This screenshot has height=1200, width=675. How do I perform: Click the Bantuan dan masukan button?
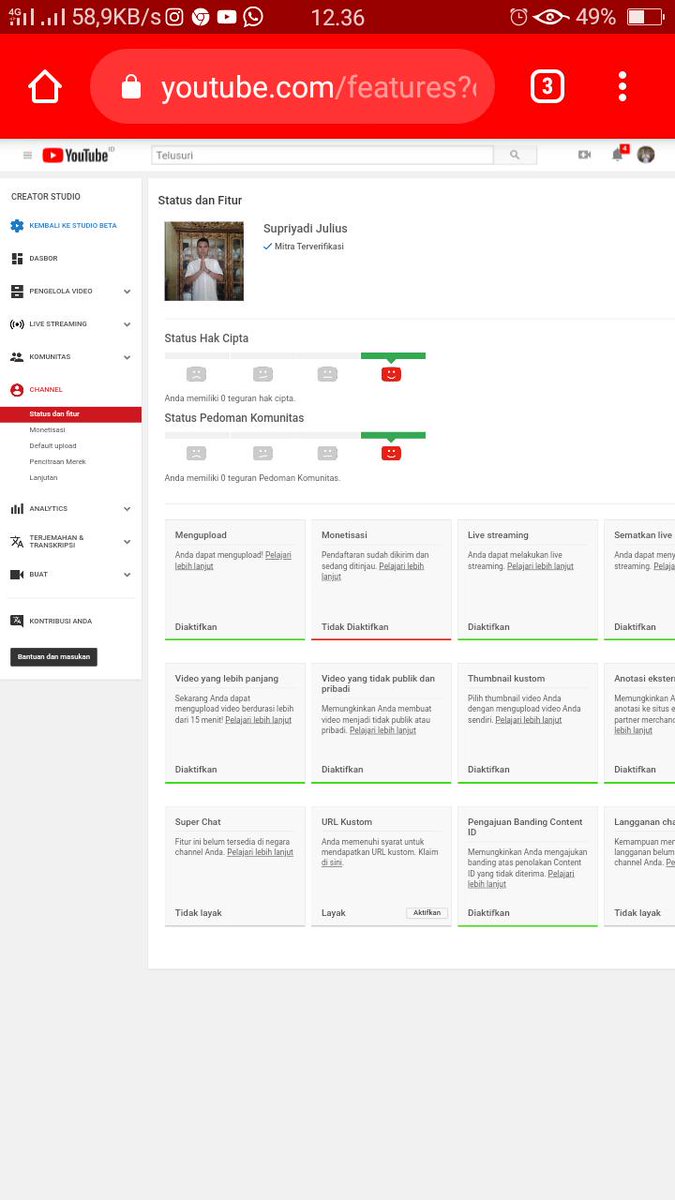pos(54,657)
